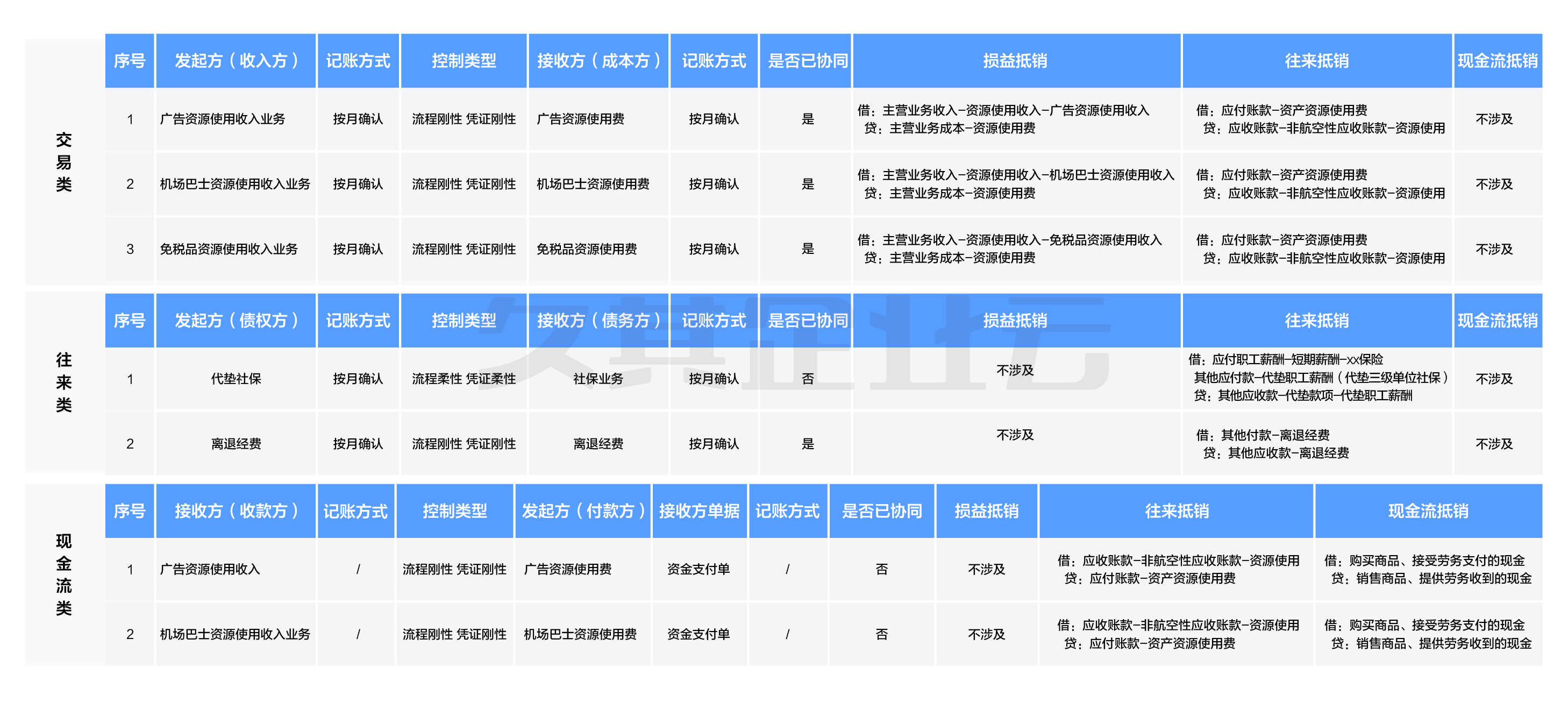The width and height of the screenshot is (1568, 702).
Task: Select the 交易类 section label
Action: (x=63, y=162)
